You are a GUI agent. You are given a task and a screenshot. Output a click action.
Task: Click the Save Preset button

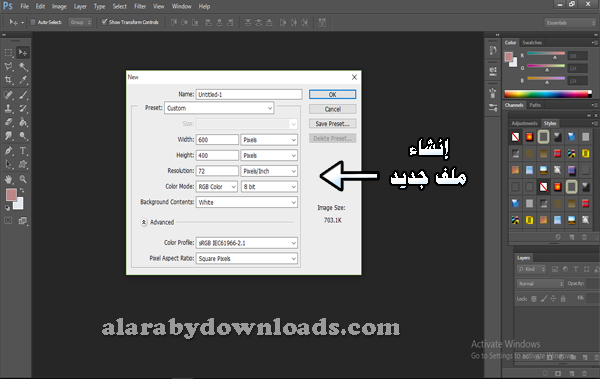point(333,124)
